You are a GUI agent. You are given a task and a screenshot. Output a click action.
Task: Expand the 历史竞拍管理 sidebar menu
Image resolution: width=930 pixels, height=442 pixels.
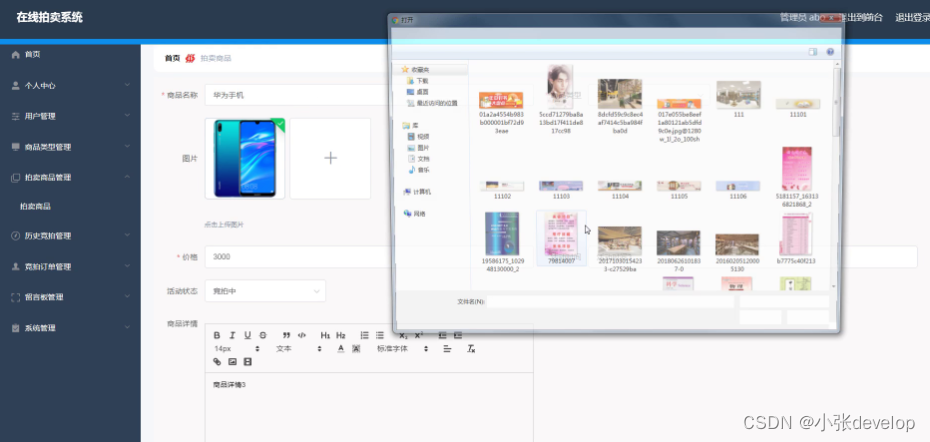pyautogui.click(x=70, y=236)
